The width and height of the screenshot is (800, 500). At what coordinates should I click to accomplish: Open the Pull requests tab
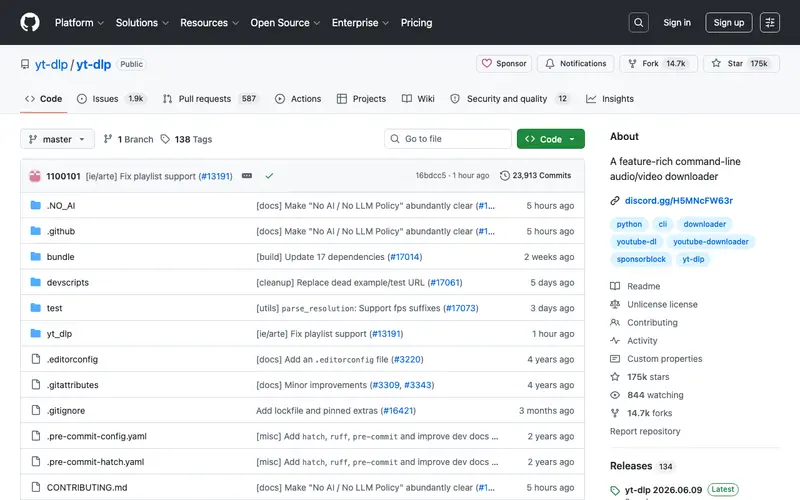[x=210, y=98]
